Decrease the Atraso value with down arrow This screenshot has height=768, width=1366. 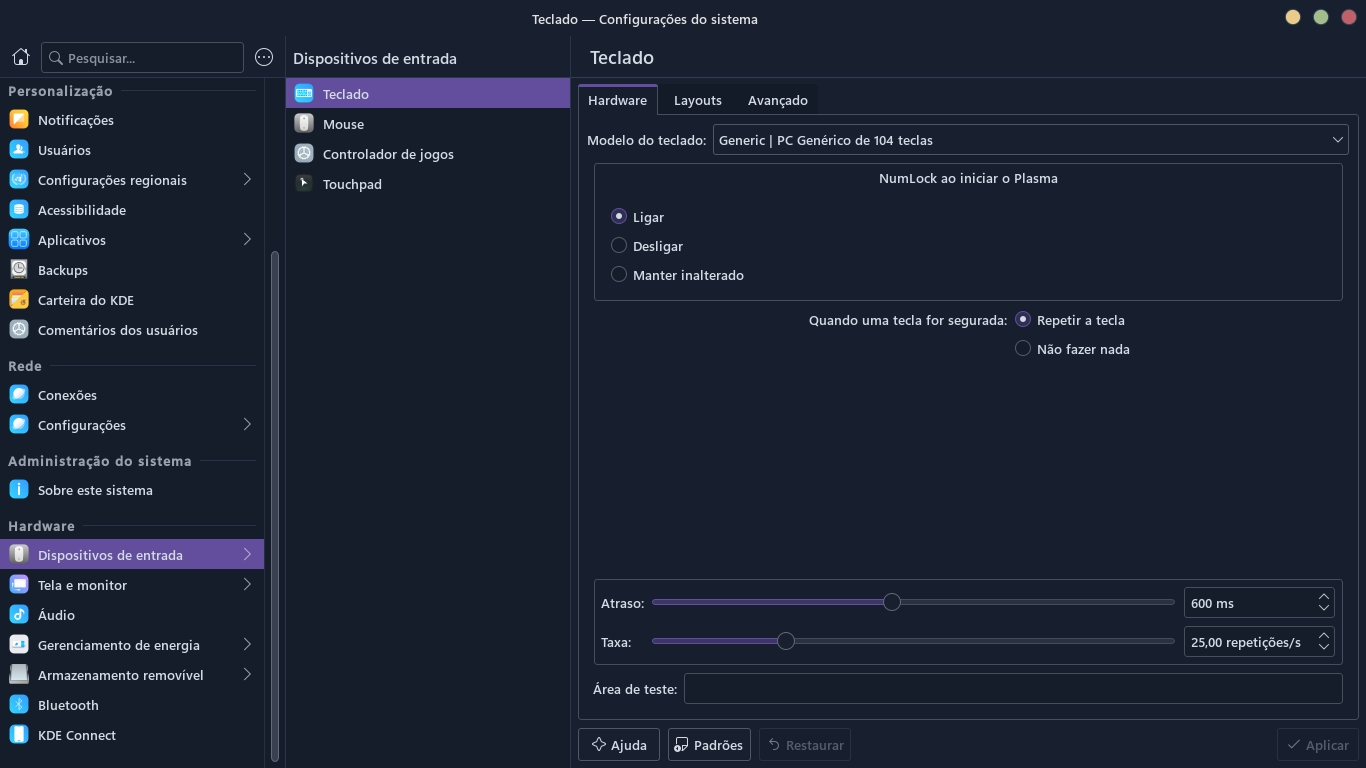[1324, 608]
